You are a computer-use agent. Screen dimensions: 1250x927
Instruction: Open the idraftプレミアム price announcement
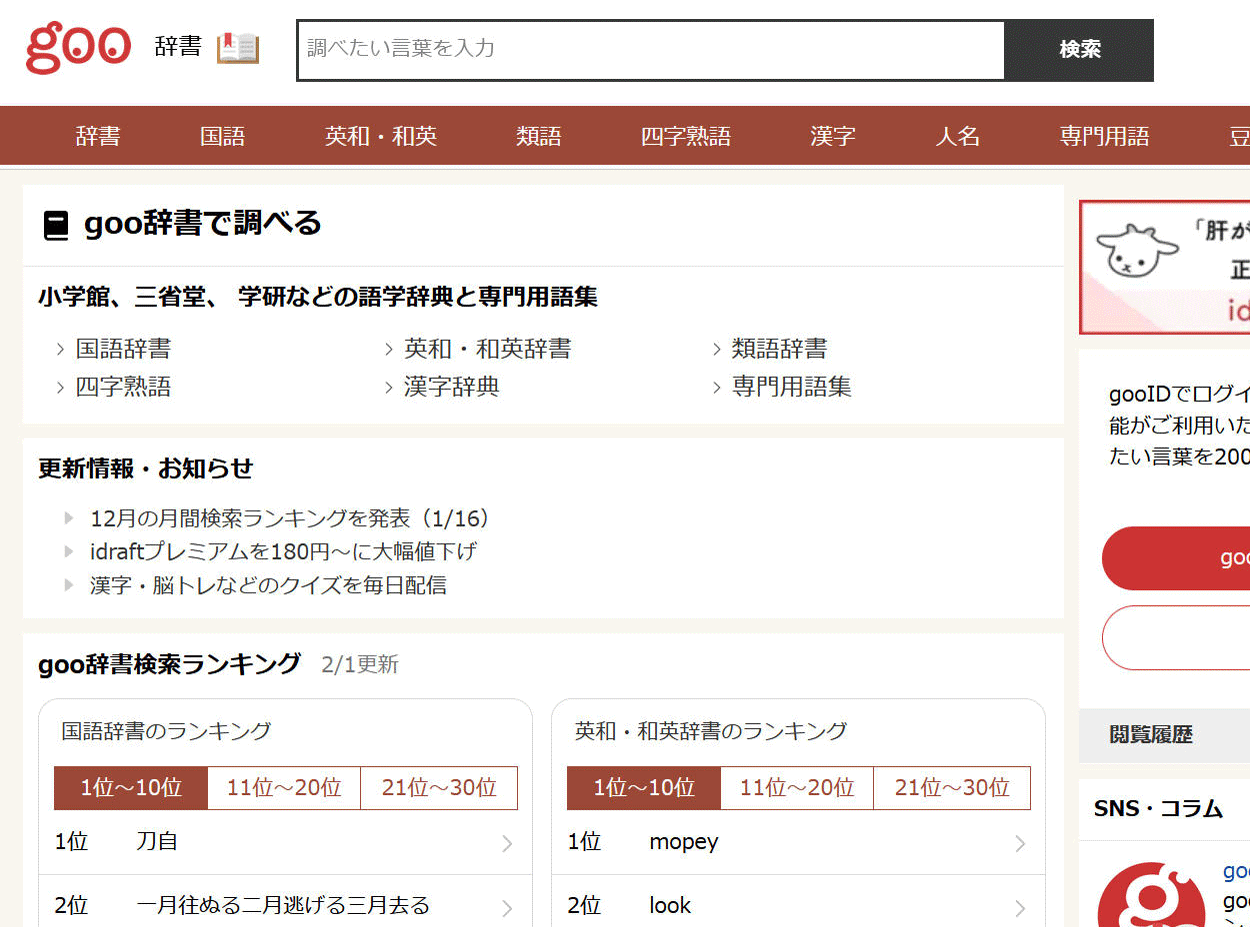pyautogui.click(x=283, y=551)
